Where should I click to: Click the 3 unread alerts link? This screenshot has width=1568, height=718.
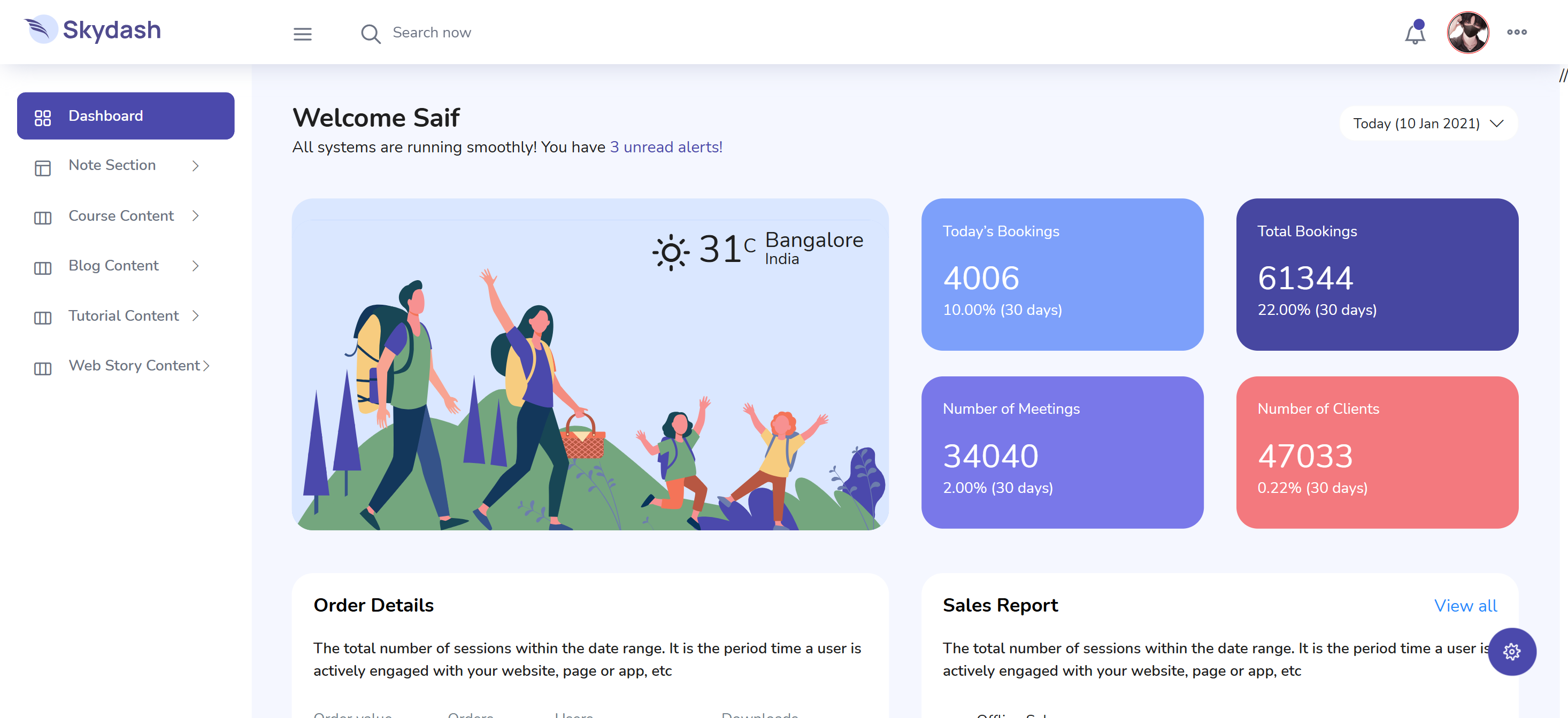click(x=666, y=147)
